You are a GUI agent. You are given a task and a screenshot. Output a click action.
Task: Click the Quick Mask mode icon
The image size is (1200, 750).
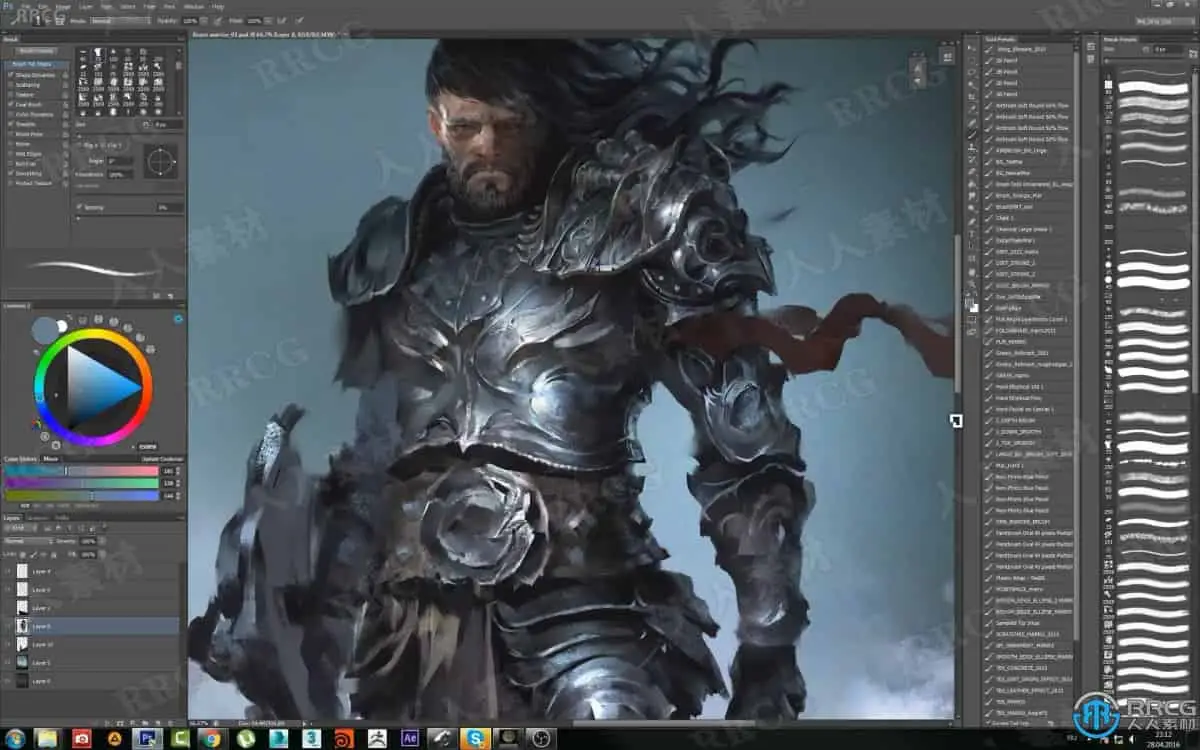tap(971, 318)
